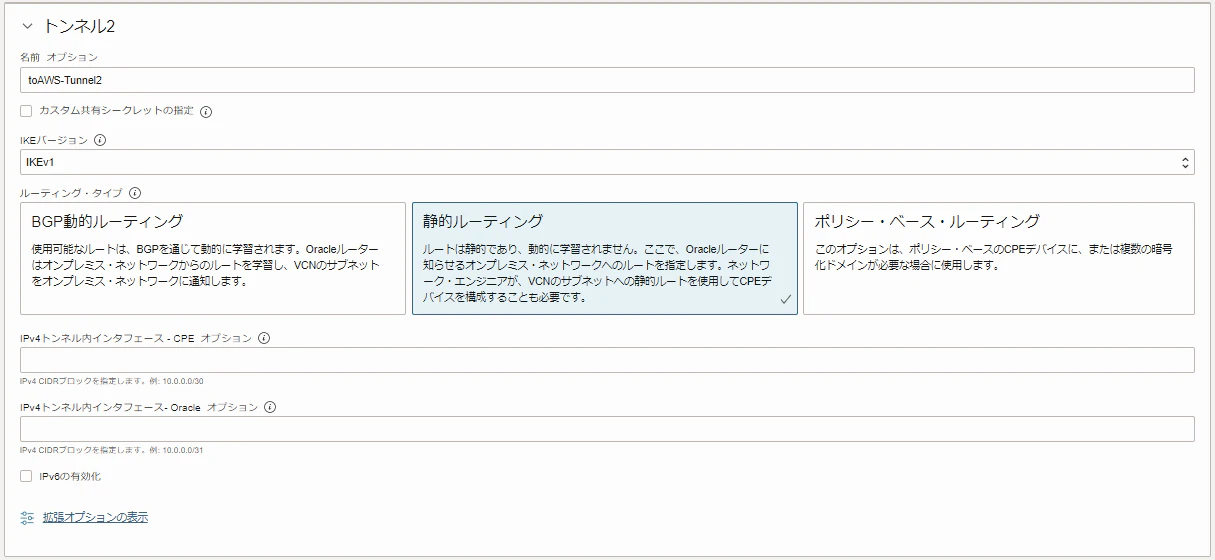This screenshot has width=1215, height=560.
Task: Open info icon beside カスタム共有シークレットの指定
Action: 206,111
